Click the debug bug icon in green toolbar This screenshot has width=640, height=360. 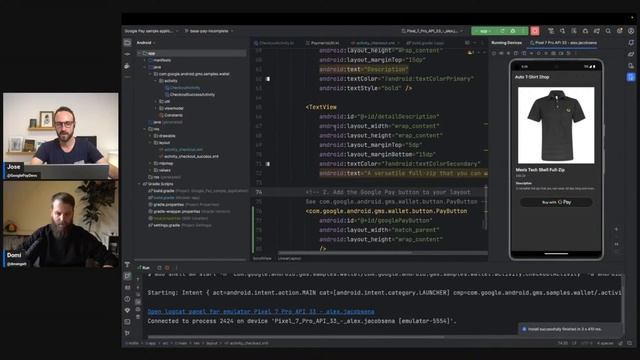point(513,31)
